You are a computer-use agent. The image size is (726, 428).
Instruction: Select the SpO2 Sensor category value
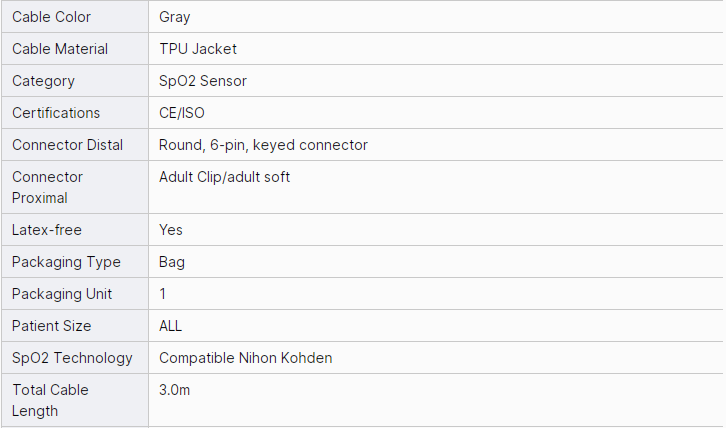coord(203,81)
